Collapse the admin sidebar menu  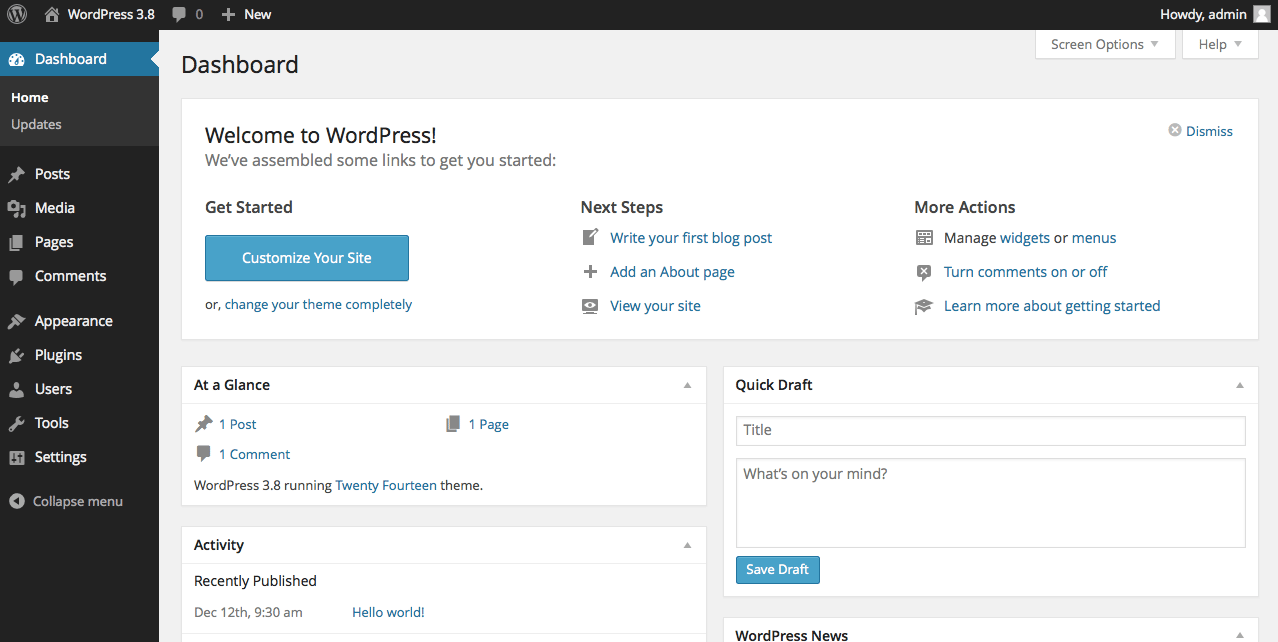[x=66, y=501]
